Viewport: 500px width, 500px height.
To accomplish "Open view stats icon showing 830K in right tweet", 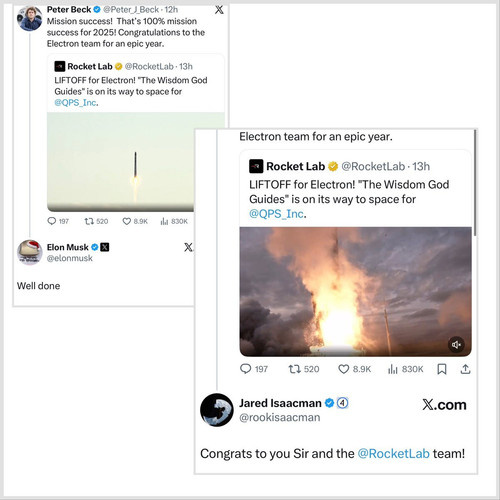I will 393,369.
